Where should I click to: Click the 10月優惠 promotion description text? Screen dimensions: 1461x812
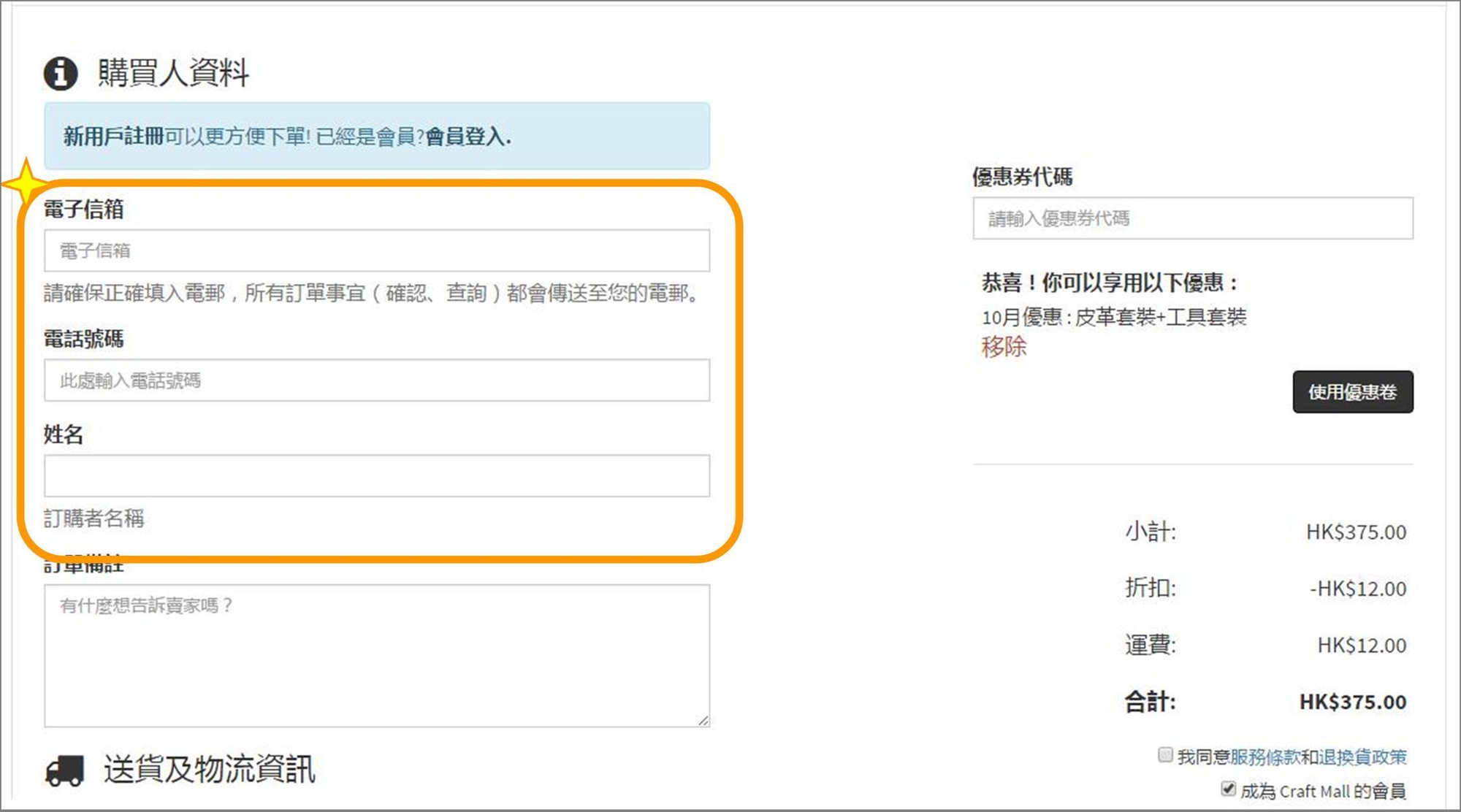[1113, 317]
